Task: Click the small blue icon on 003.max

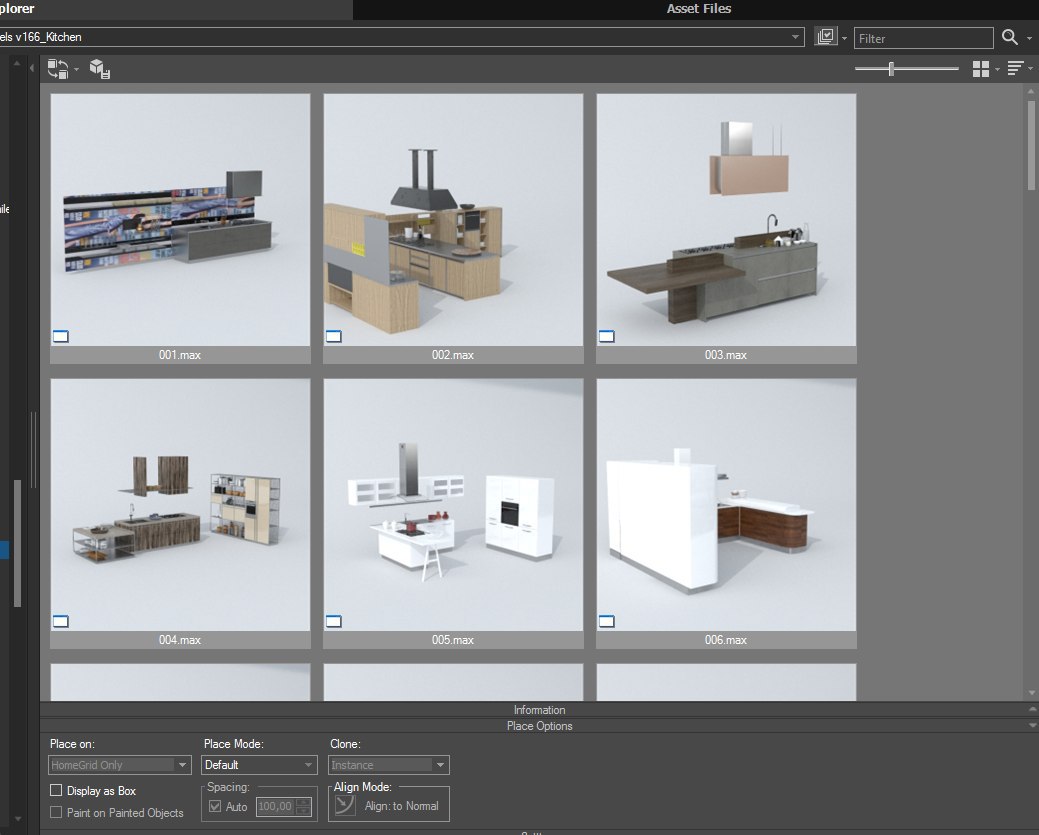Action: point(606,336)
